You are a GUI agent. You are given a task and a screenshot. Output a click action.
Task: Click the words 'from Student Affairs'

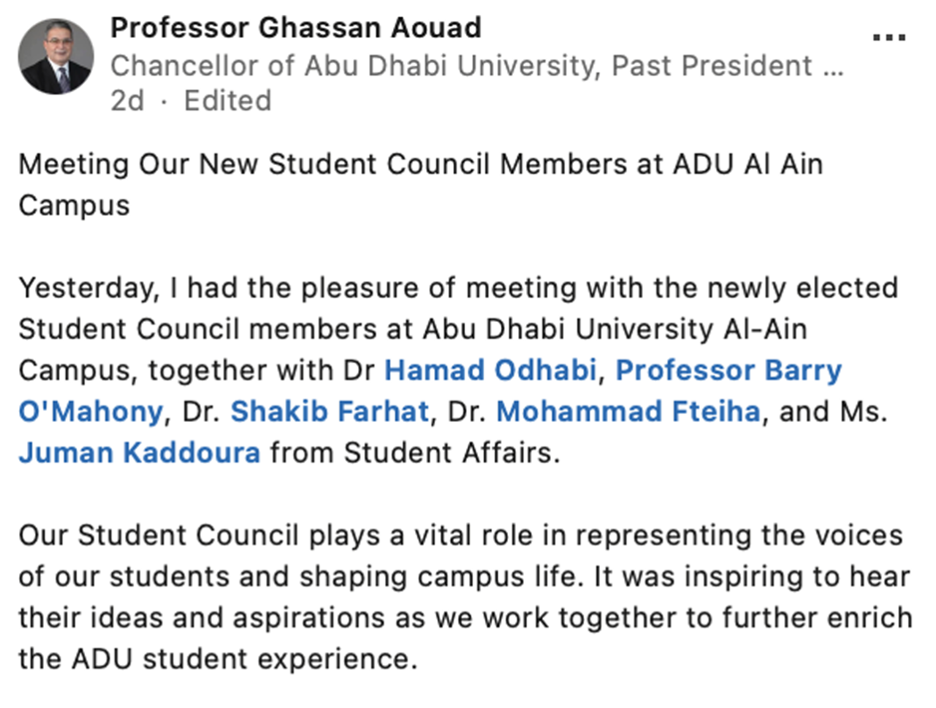tap(412, 453)
